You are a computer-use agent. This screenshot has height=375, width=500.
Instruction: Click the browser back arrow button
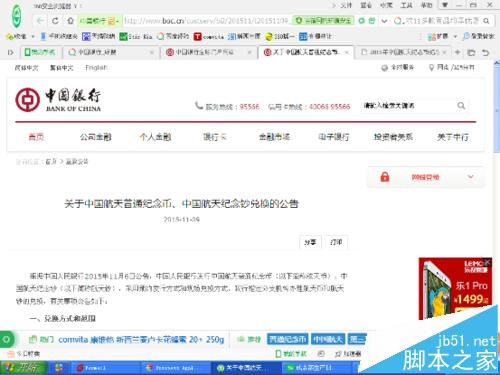[x=40, y=21]
